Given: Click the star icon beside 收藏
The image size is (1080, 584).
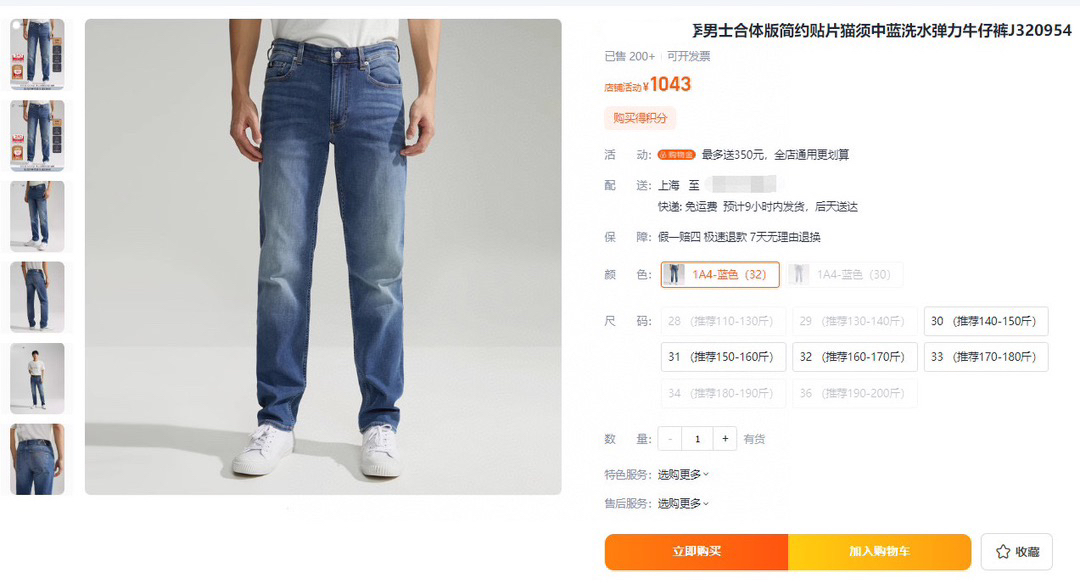Looking at the screenshot, I should (1003, 552).
